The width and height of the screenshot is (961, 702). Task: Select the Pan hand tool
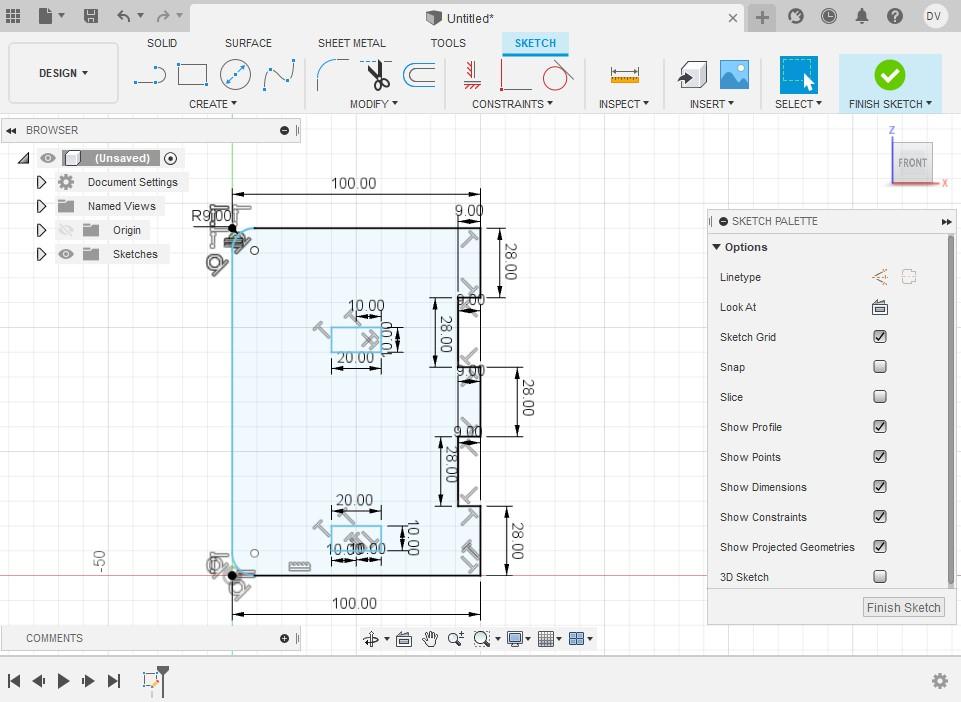click(x=430, y=639)
